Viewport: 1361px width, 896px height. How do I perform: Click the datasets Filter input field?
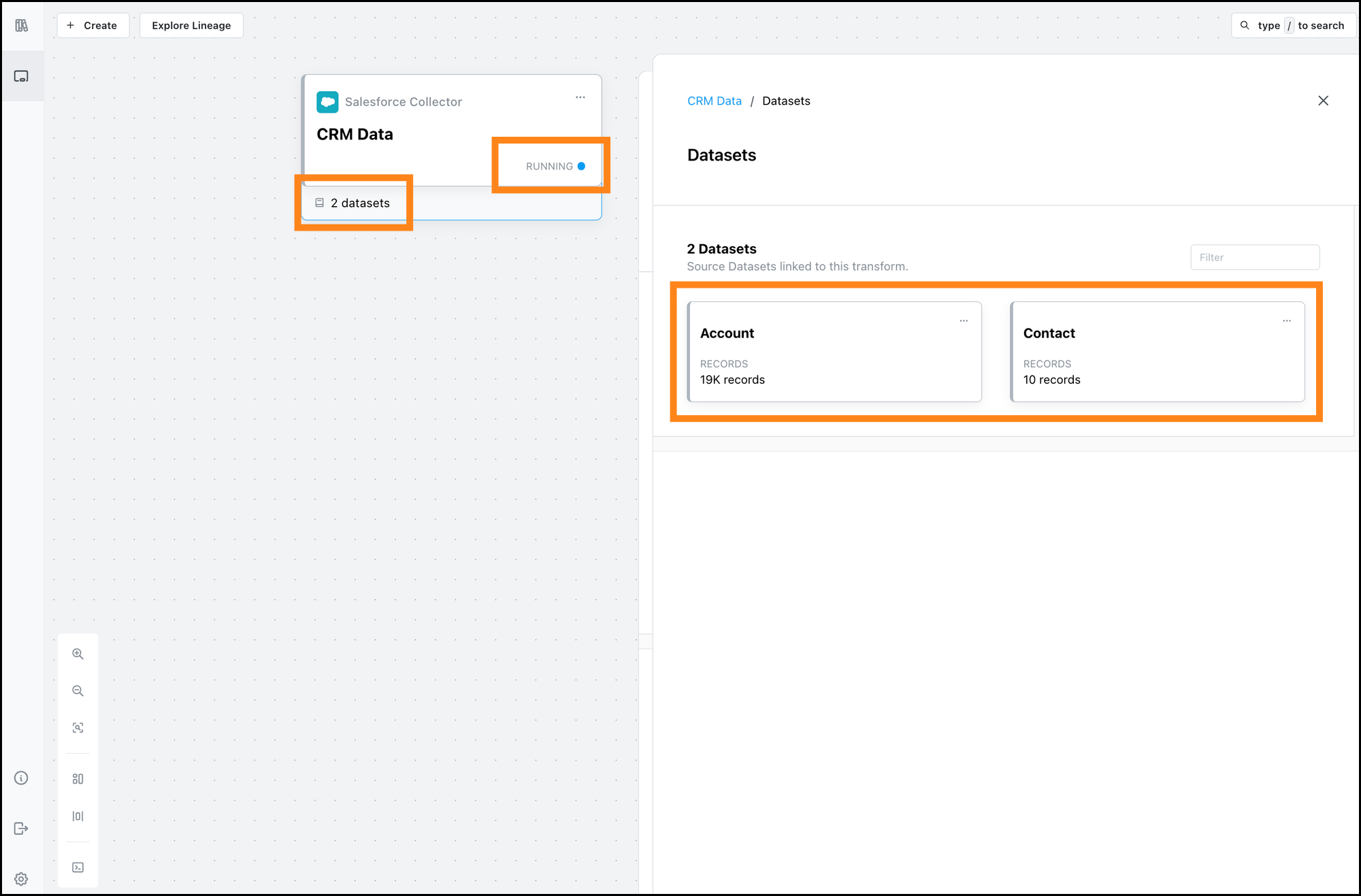[x=1255, y=257]
